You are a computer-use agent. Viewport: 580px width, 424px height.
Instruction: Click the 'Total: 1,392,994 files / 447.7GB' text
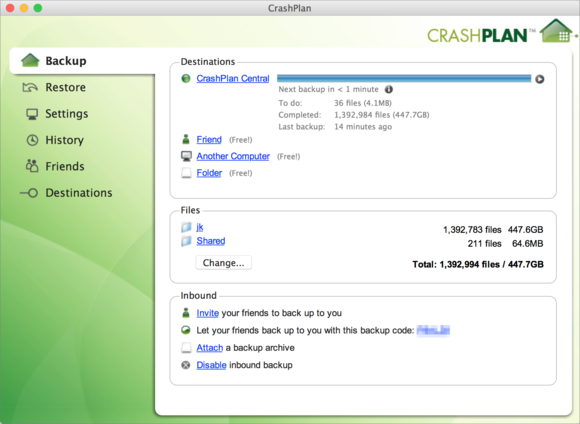pyautogui.click(x=478, y=265)
